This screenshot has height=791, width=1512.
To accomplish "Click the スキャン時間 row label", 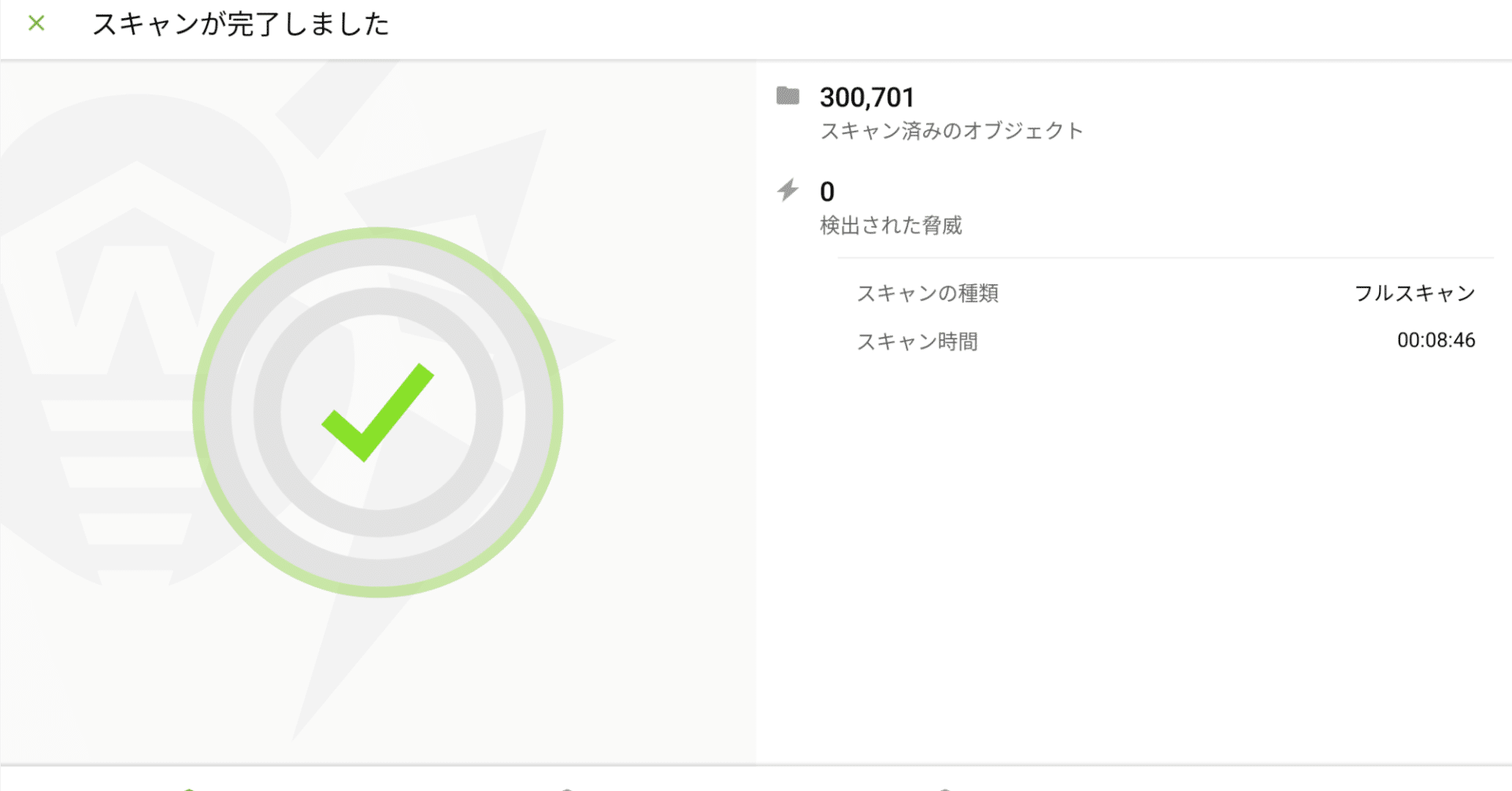I will 917,342.
